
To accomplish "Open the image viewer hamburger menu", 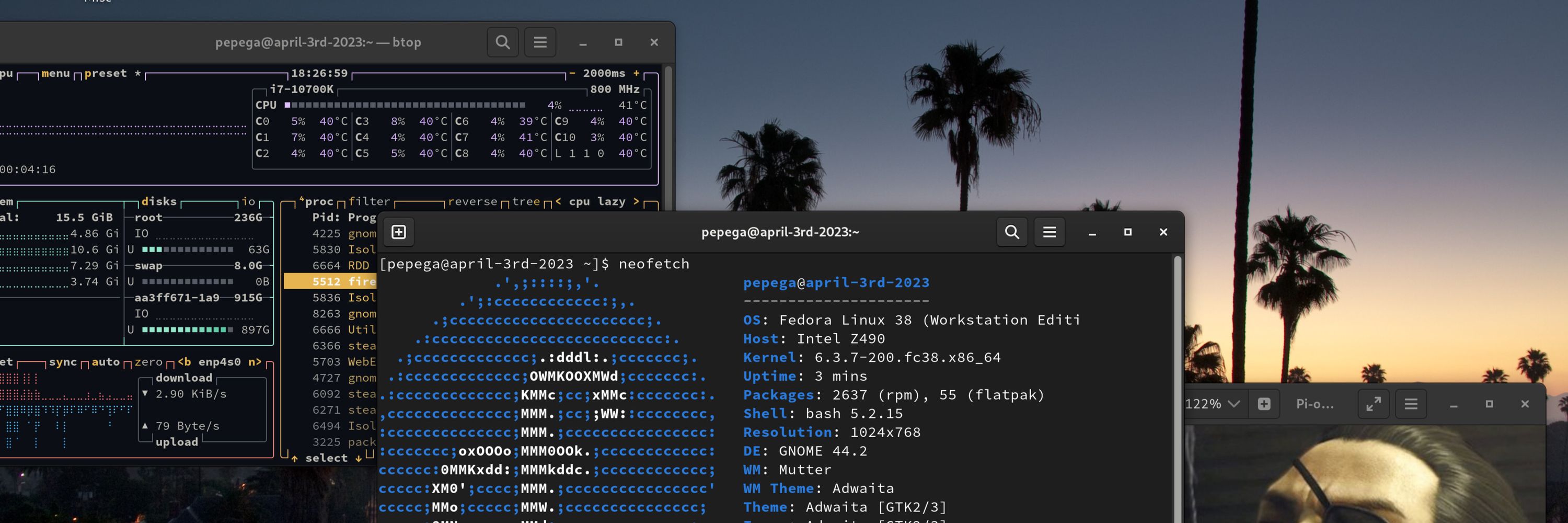I will [x=1411, y=404].
